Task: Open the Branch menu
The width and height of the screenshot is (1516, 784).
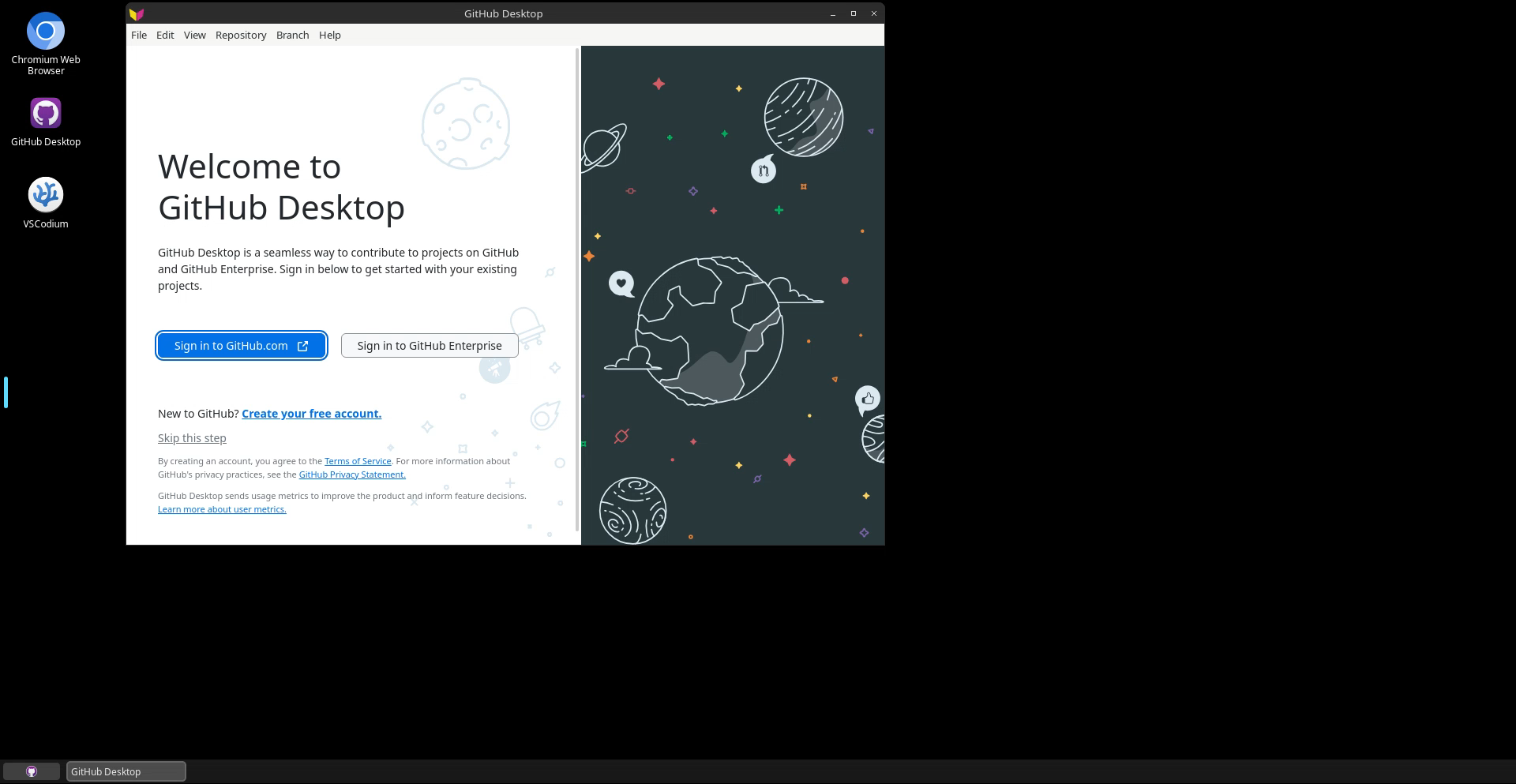Action: [292, 35]
